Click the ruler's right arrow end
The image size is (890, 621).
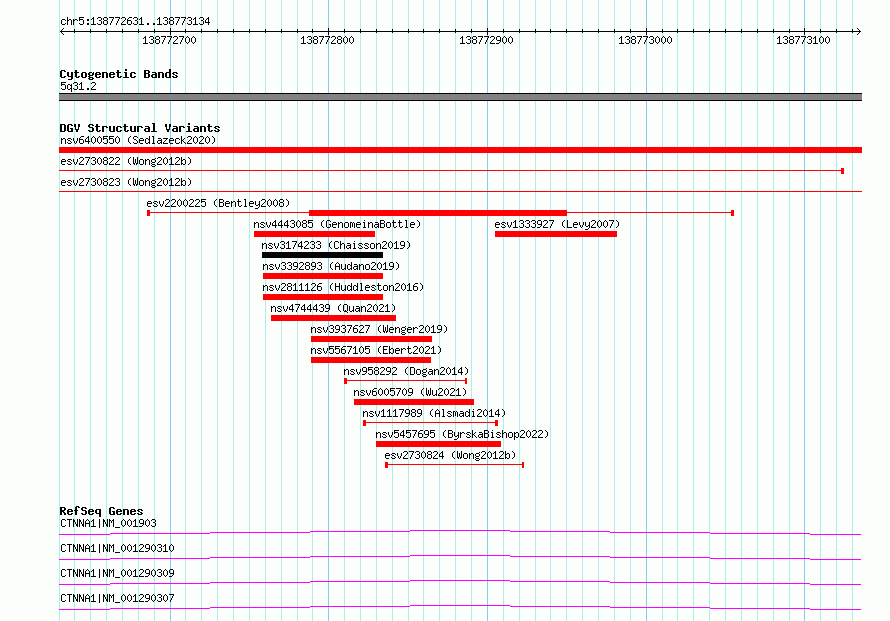(859, 32)
